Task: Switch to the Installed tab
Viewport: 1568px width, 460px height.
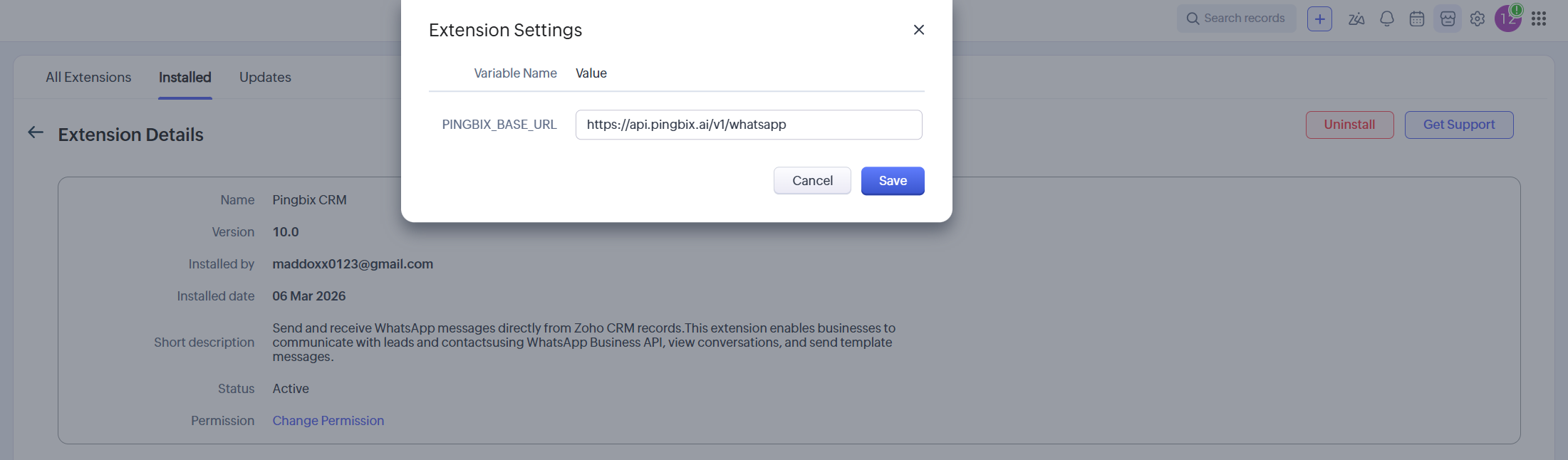Action: [x=185, y=77]
